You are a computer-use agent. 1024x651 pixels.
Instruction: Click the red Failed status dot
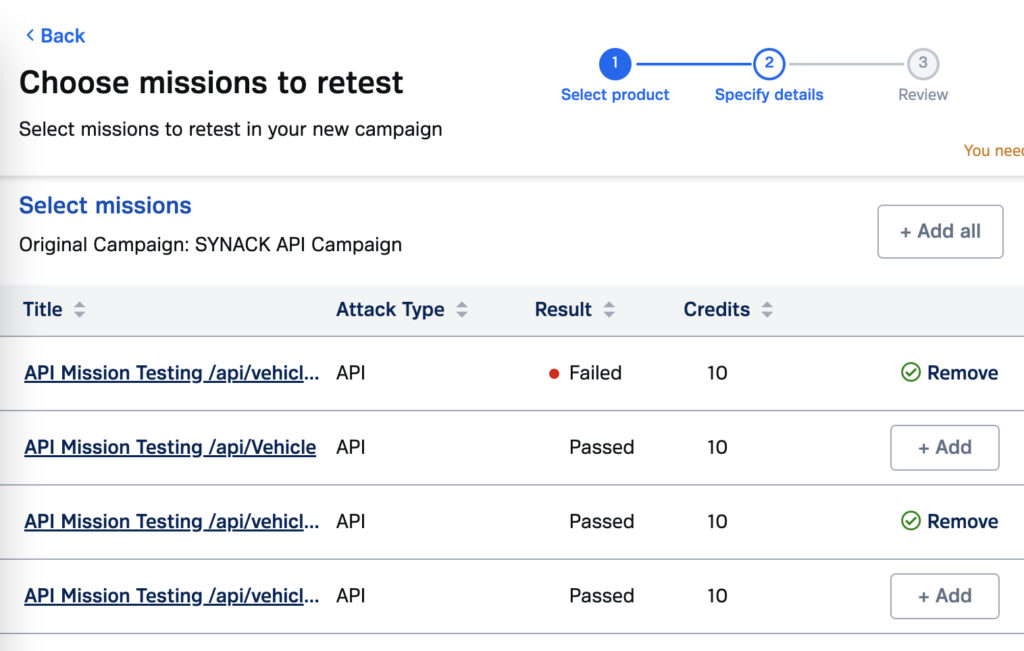click(x=554, y=373)
